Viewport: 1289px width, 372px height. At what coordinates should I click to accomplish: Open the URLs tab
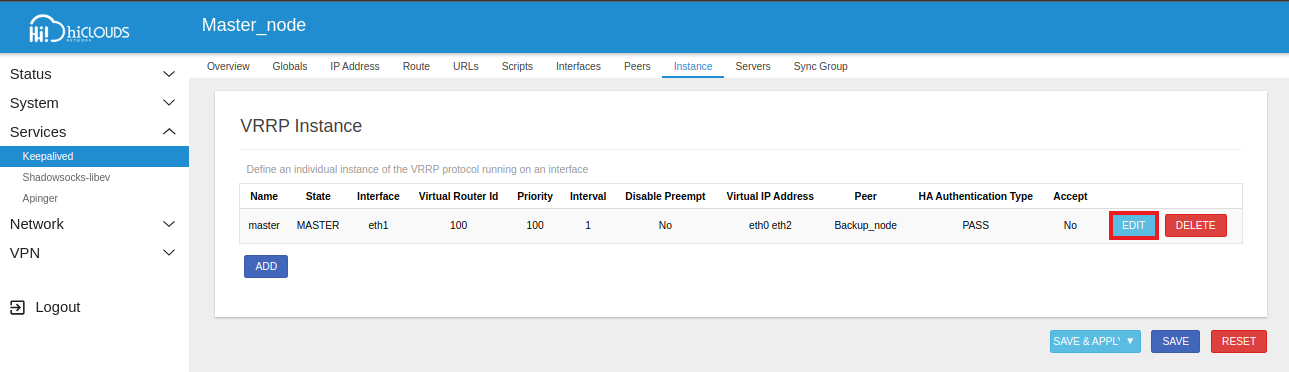coord(466,66)
